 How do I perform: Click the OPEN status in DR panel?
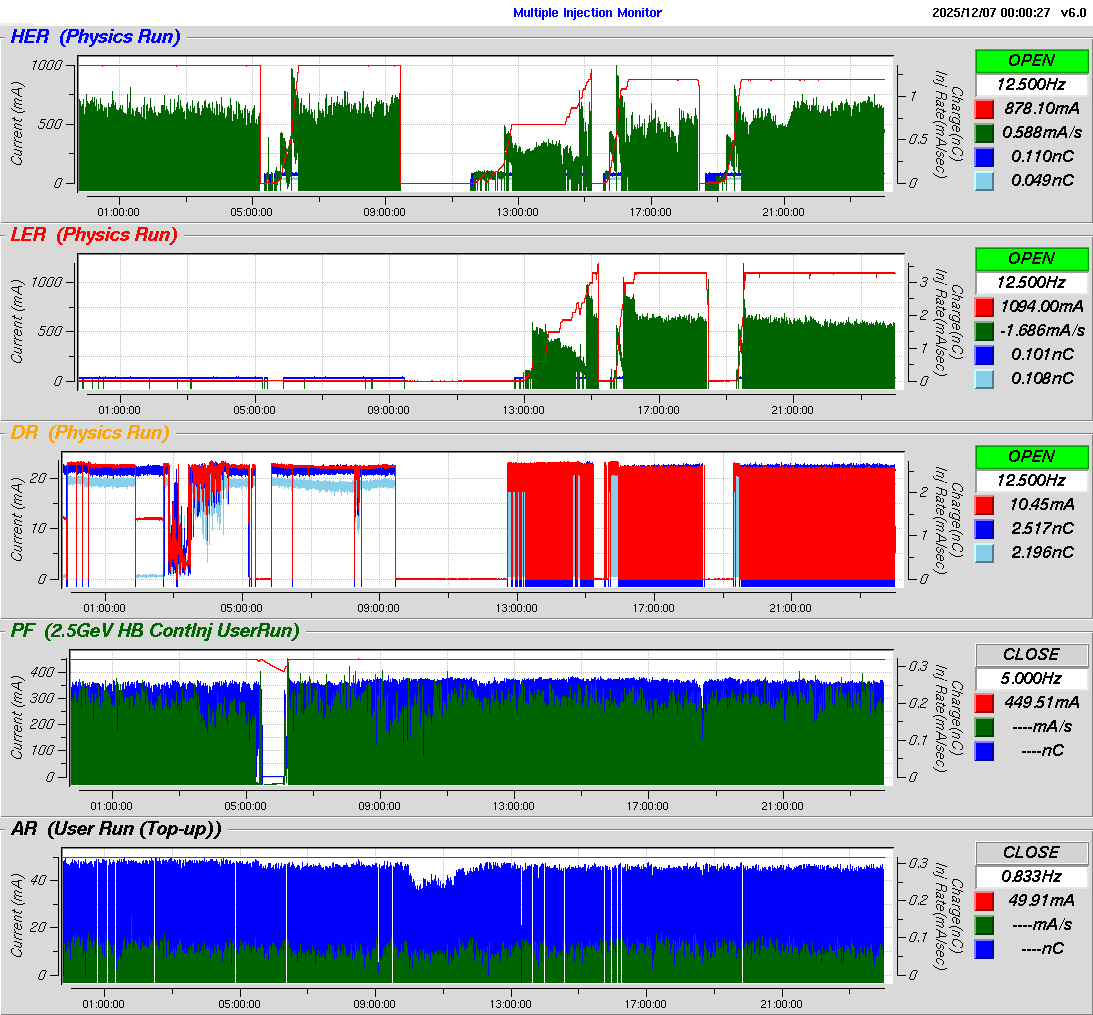[x=1031, y=456]
